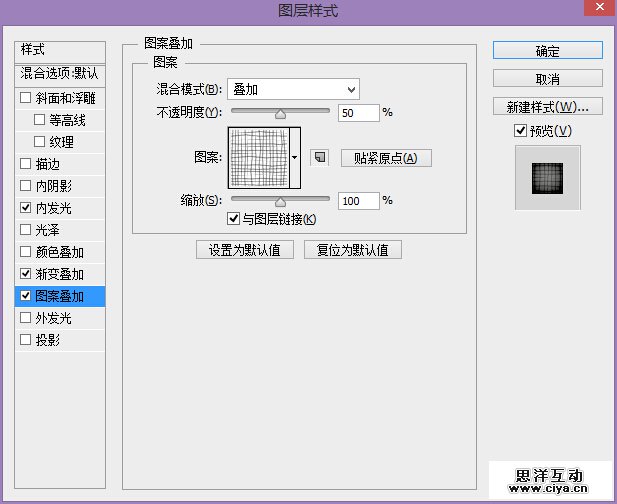Click the 取消 button
Viewport: 617px width, 504px height.
tap(548, 78)
